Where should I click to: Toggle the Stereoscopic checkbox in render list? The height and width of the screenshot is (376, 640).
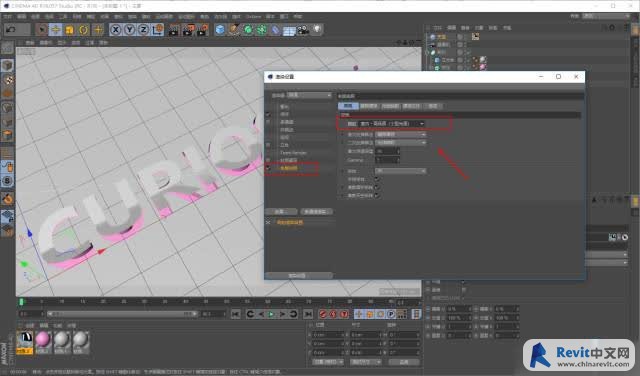point(268,145)
